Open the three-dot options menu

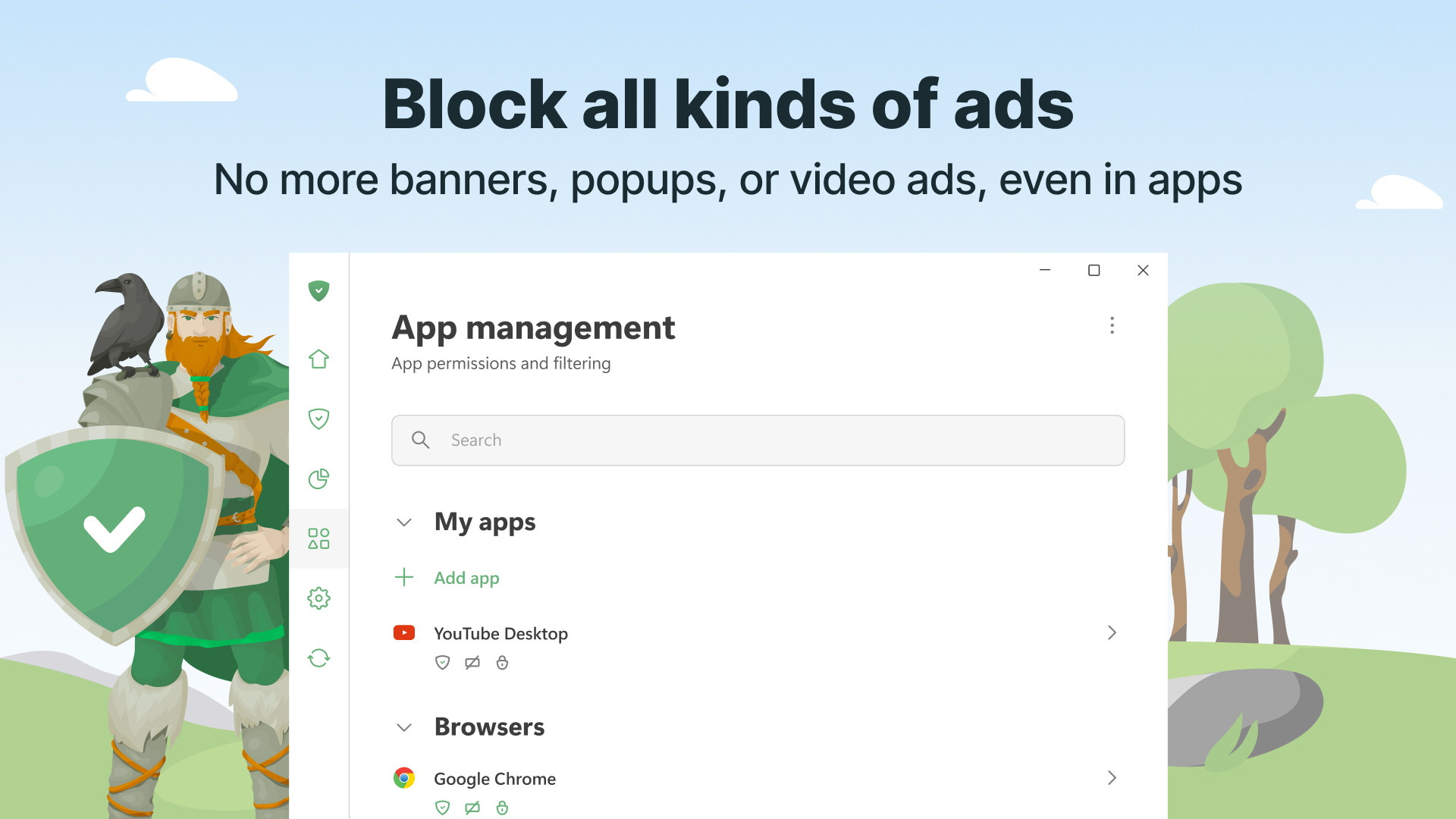click(1112, 325)
